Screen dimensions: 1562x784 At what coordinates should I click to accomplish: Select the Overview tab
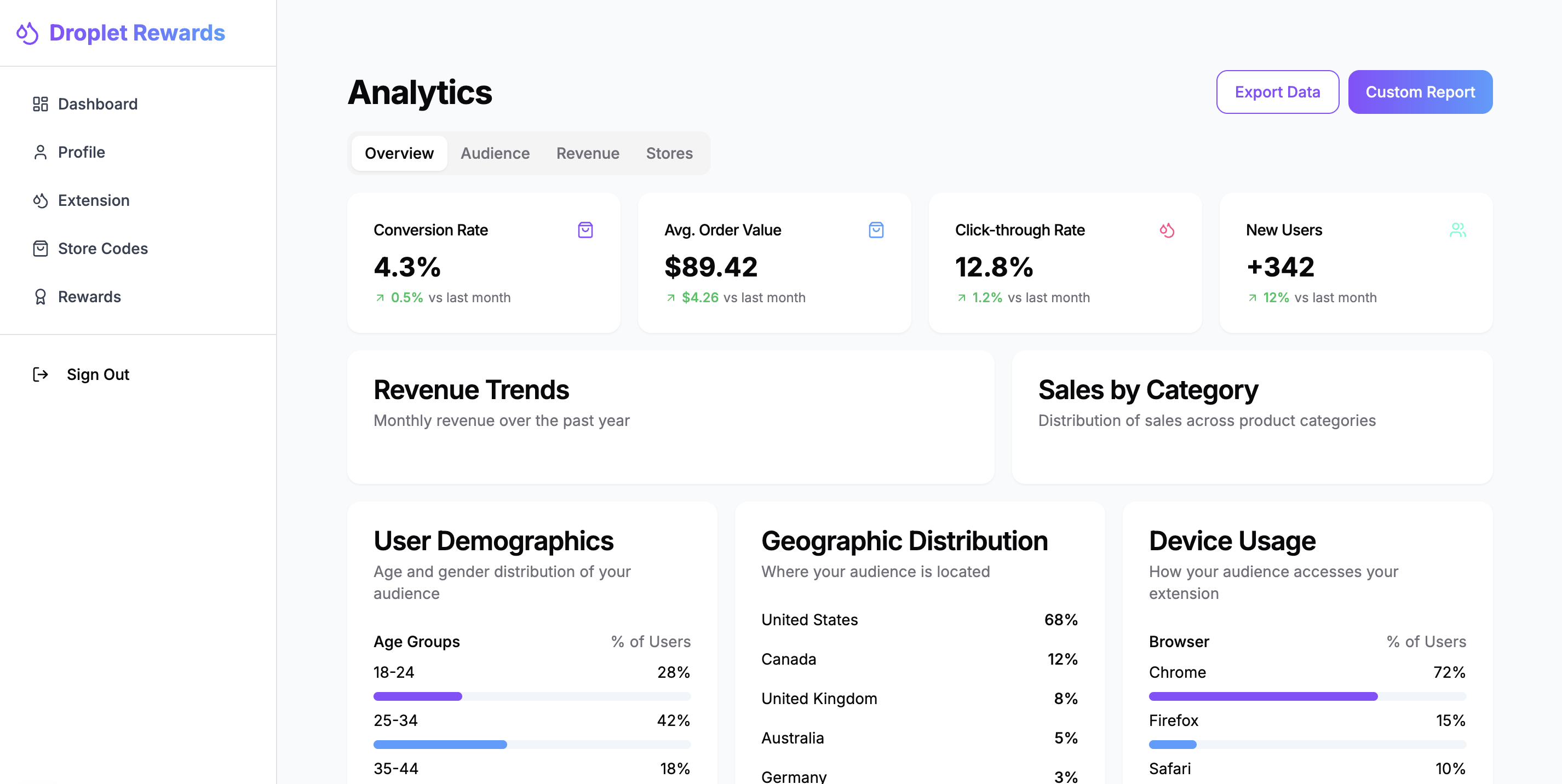pos(399,153)
